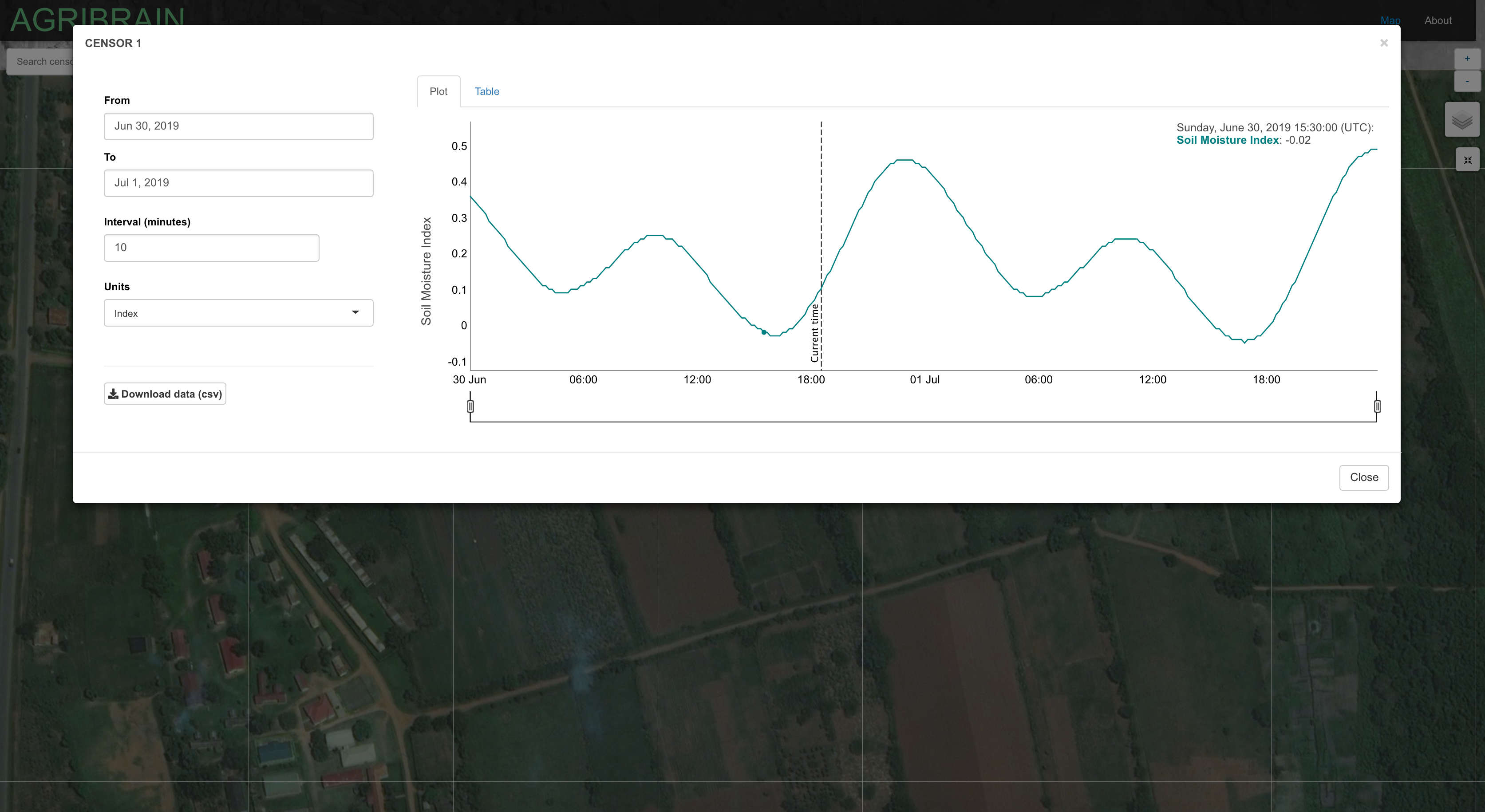Click the left range selector handle
Screen dimensions: 1485x812
[x=470, y=406]
